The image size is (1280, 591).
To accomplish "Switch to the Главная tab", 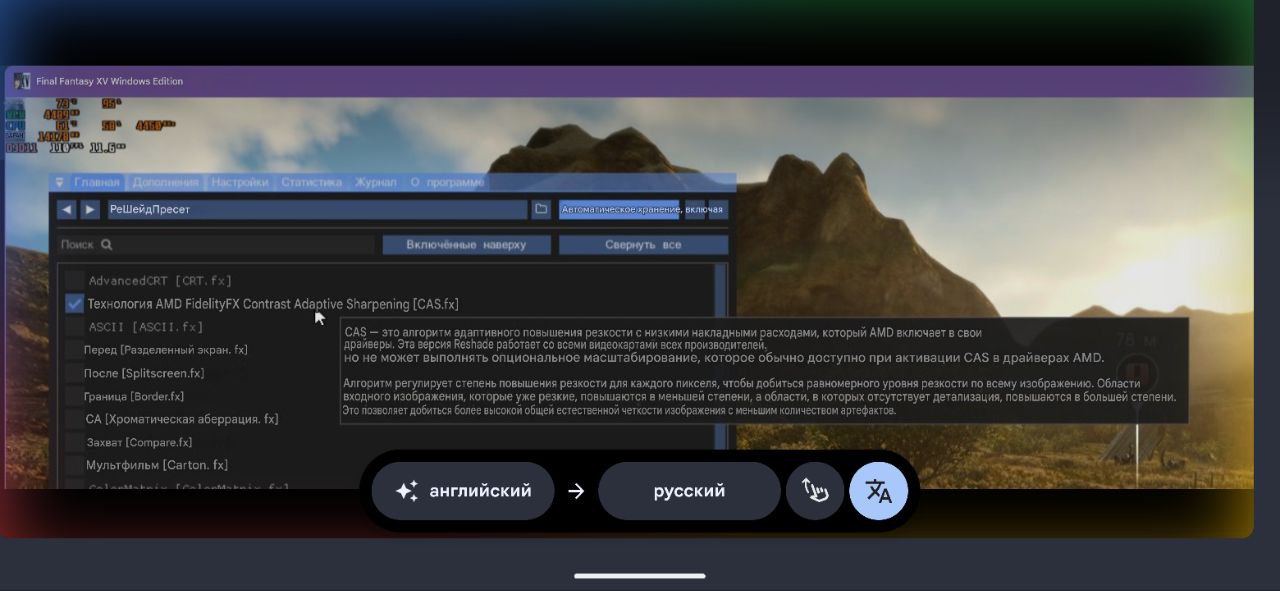I will point(97,182).
